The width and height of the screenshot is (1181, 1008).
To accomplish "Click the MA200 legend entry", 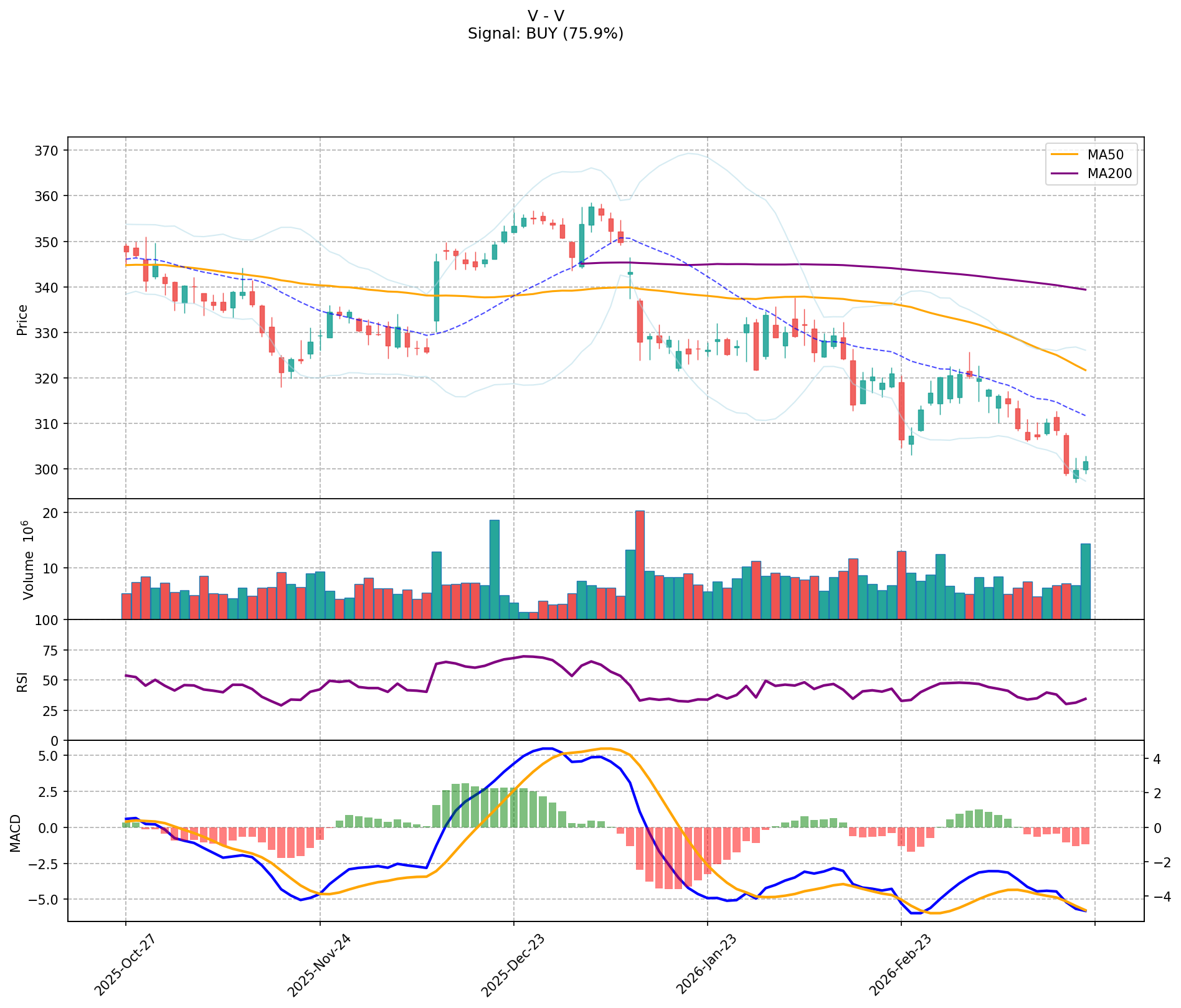I will [x=1109, y=174].
